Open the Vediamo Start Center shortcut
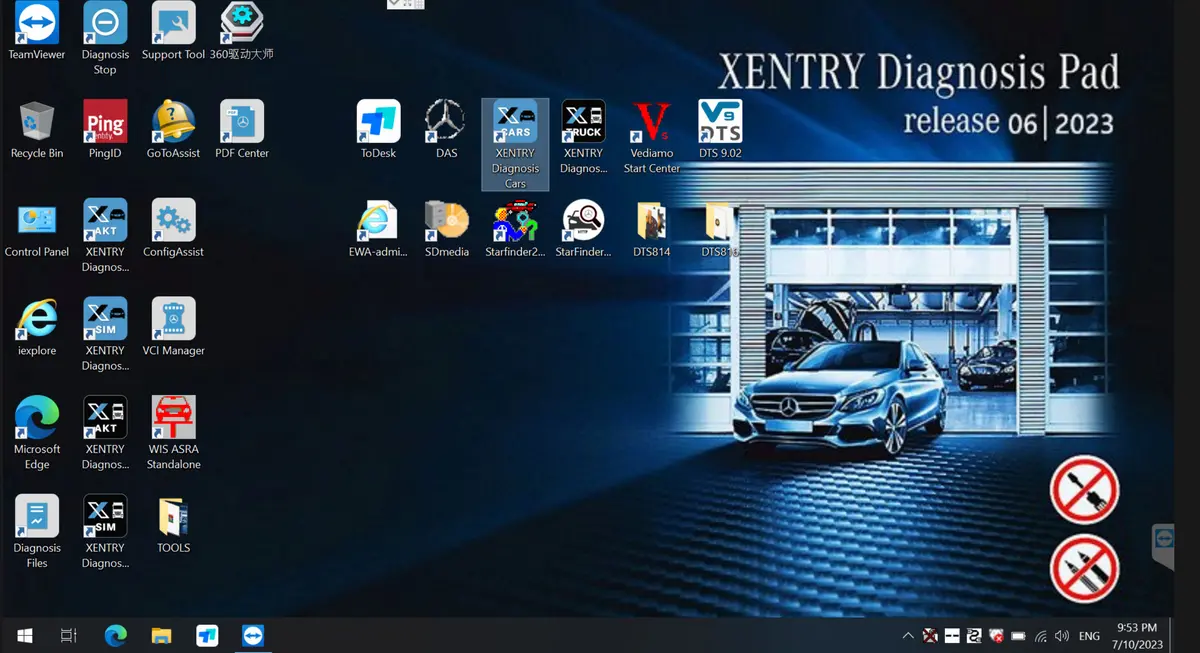This screenshot has height=653, width=1200. pyautogui.click(x=651, y=136)
